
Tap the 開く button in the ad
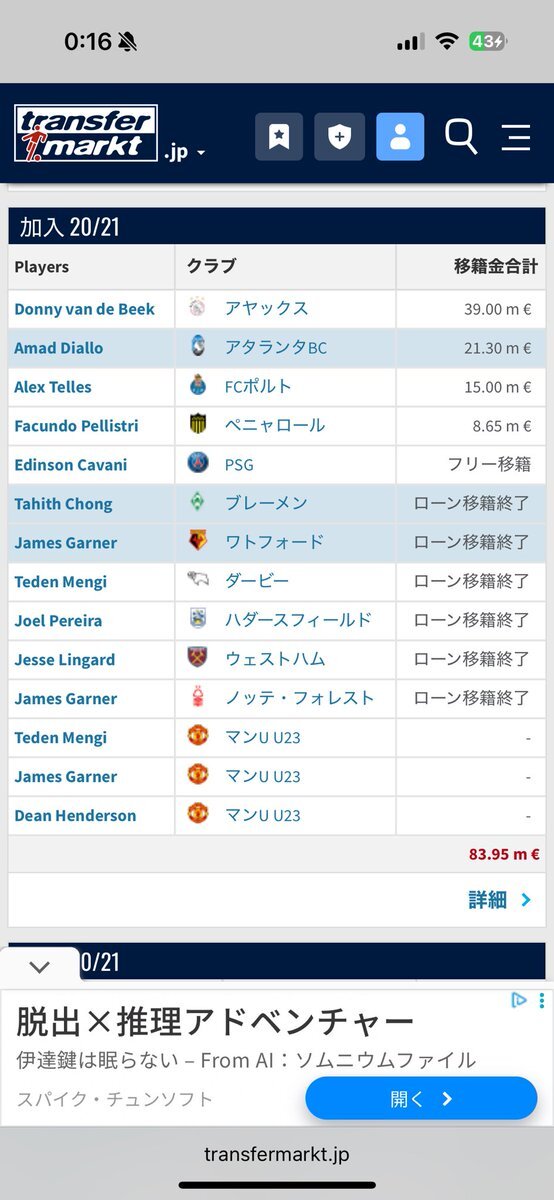421,1099
